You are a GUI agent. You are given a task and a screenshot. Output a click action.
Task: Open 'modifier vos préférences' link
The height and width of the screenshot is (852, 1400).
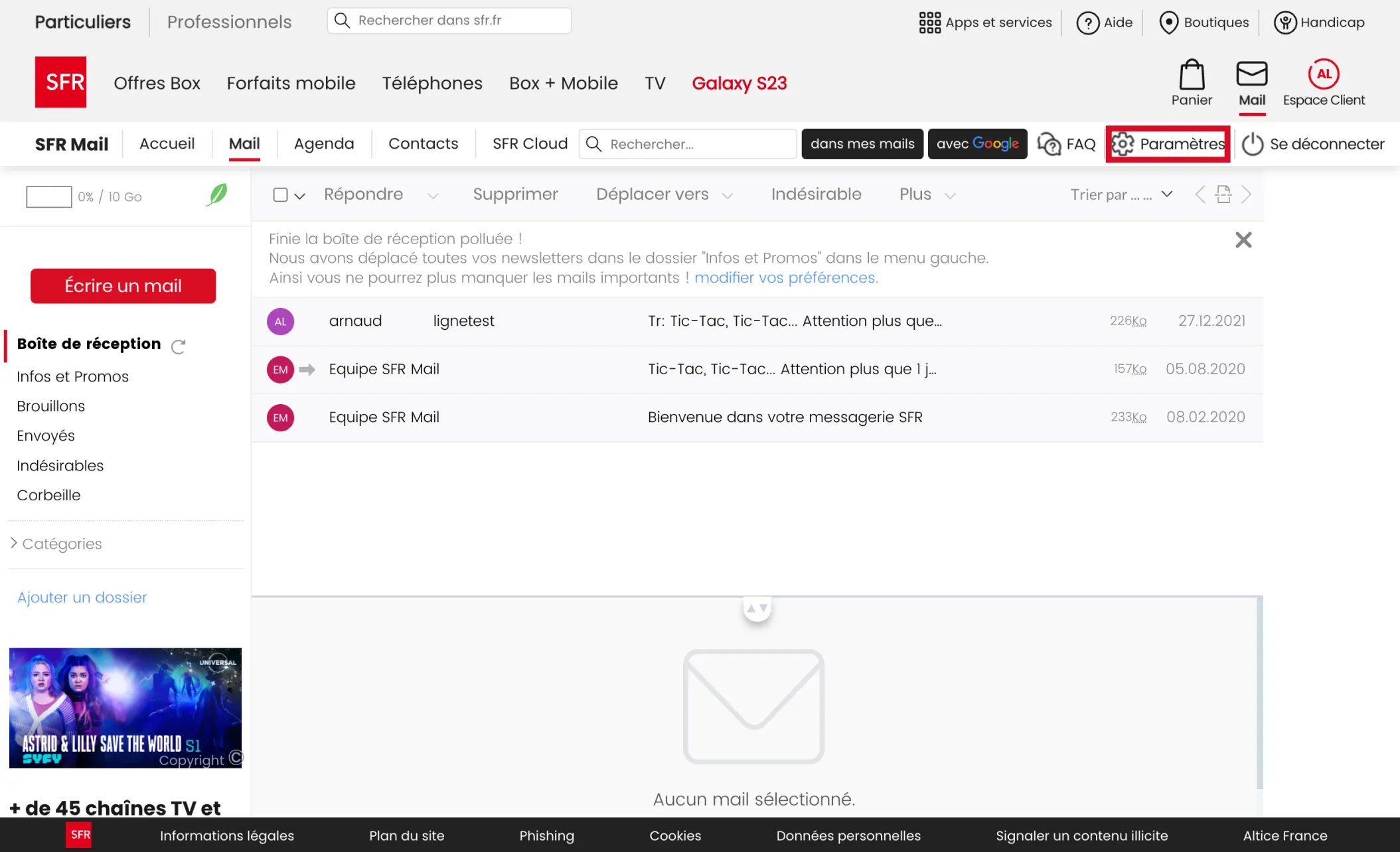(785, 277)
